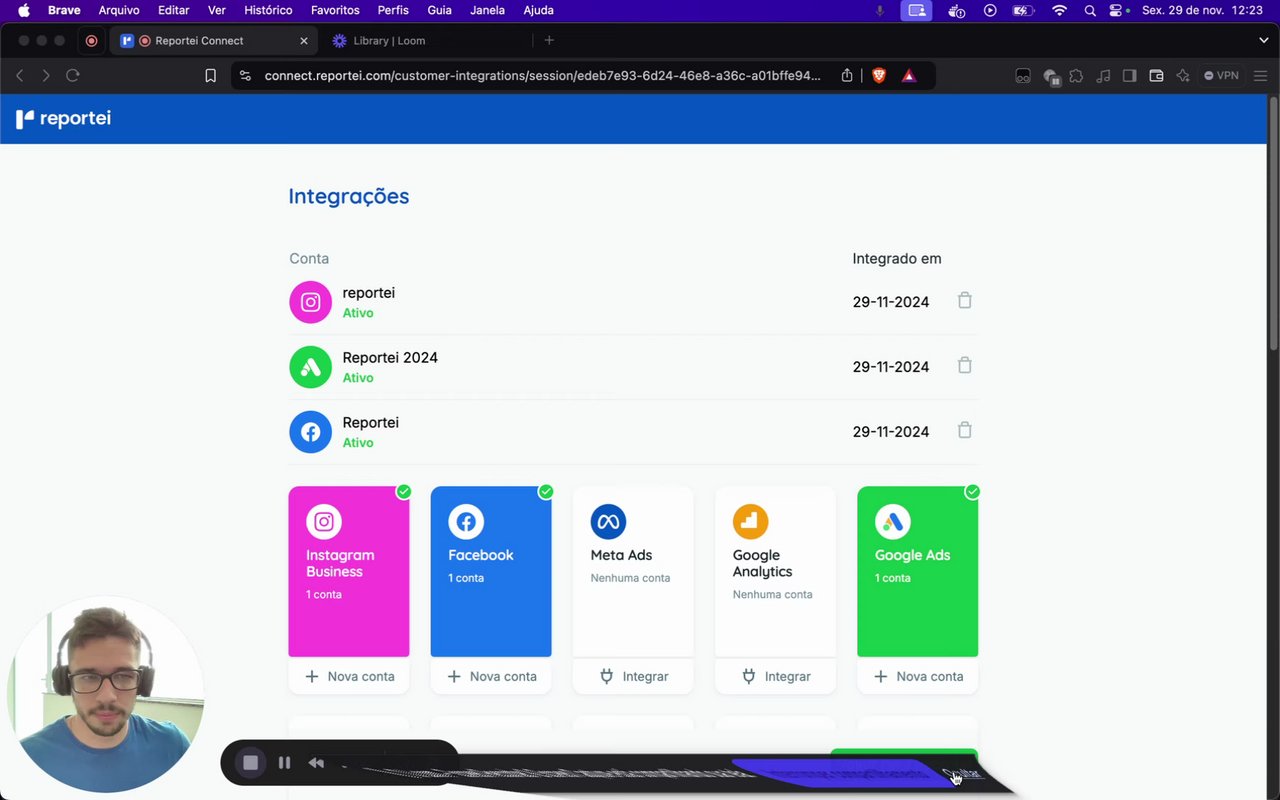Click the Integrações heading
This screenshot has height=800, width=1280.
349,196
